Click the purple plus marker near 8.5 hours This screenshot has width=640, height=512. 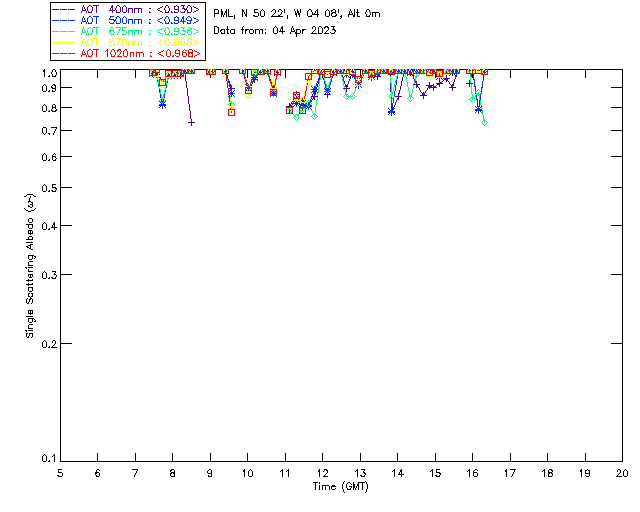click(191, 122)
